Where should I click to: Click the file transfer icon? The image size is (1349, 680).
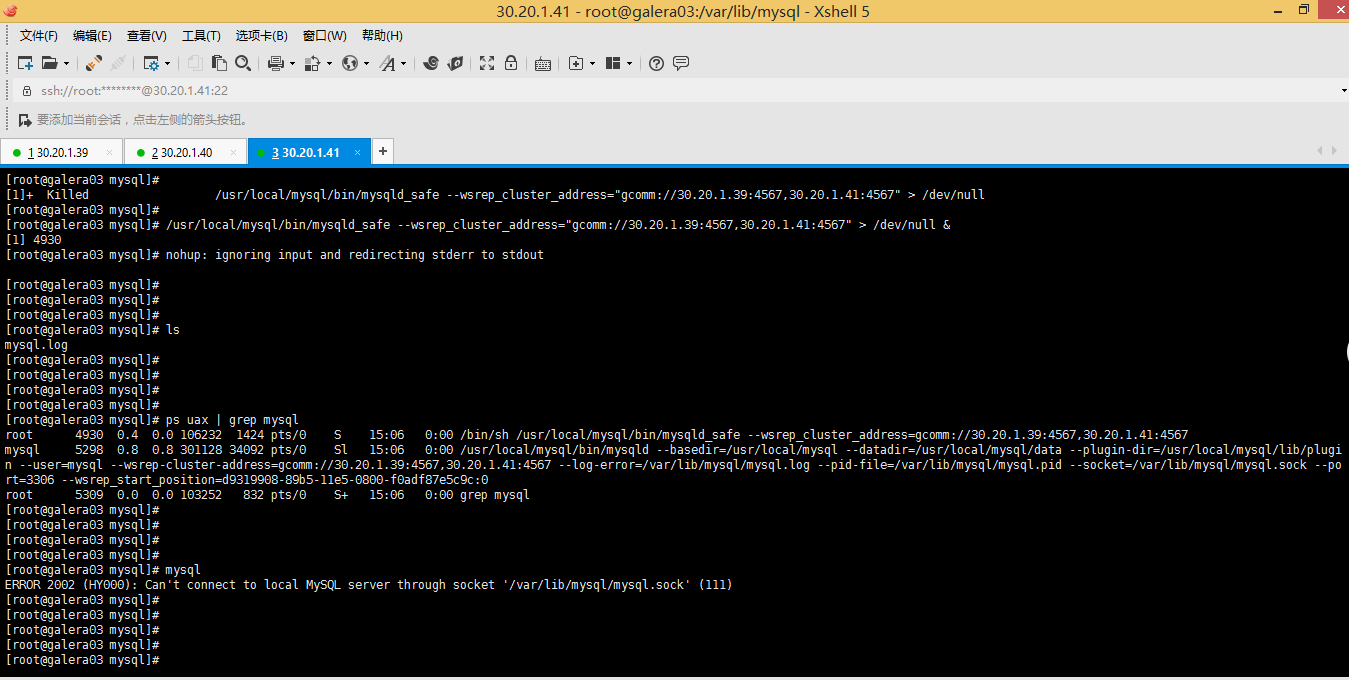(312, 63)
